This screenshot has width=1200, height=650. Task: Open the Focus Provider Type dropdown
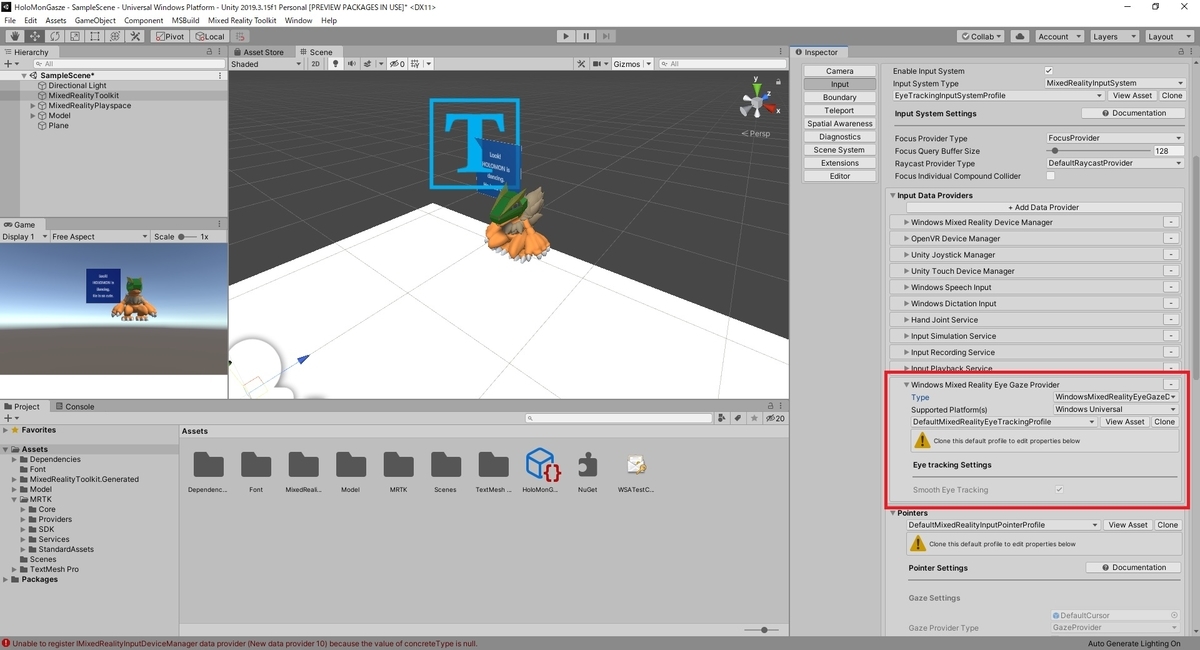tap(1114, 138)
